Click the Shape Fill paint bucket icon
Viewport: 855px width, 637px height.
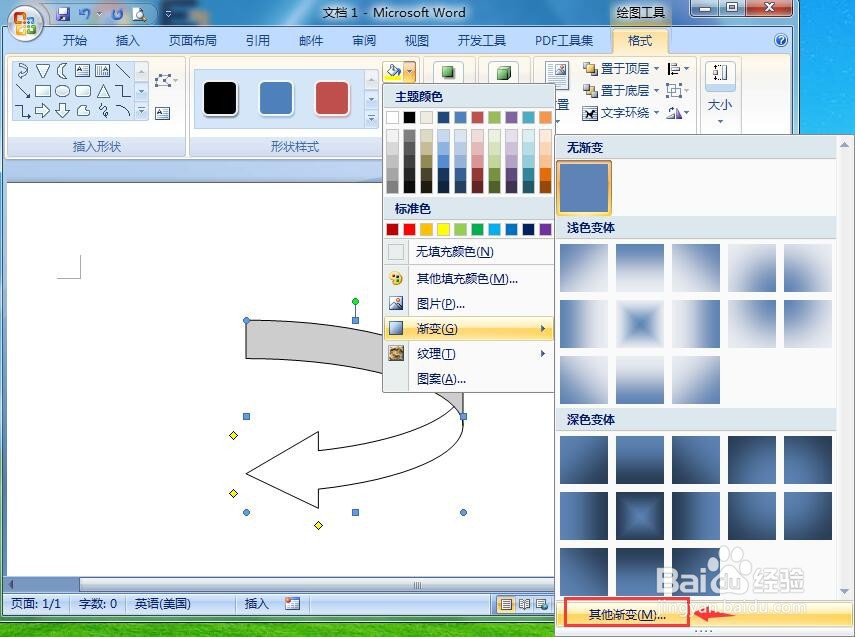coord(393,70)
